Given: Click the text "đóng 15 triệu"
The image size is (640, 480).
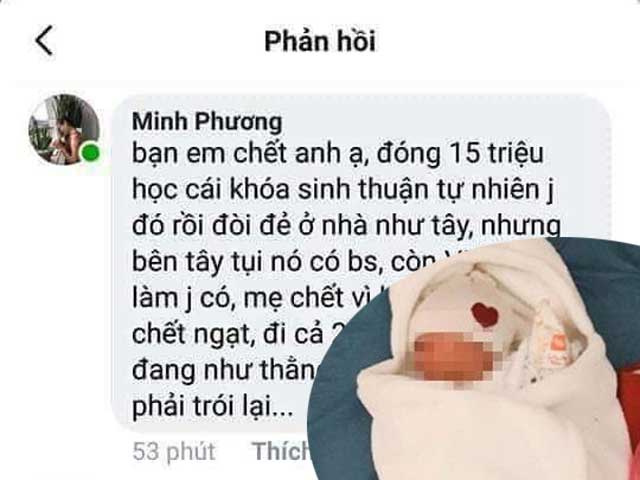Looking at the screenshot, I should (x=460, y=153).
